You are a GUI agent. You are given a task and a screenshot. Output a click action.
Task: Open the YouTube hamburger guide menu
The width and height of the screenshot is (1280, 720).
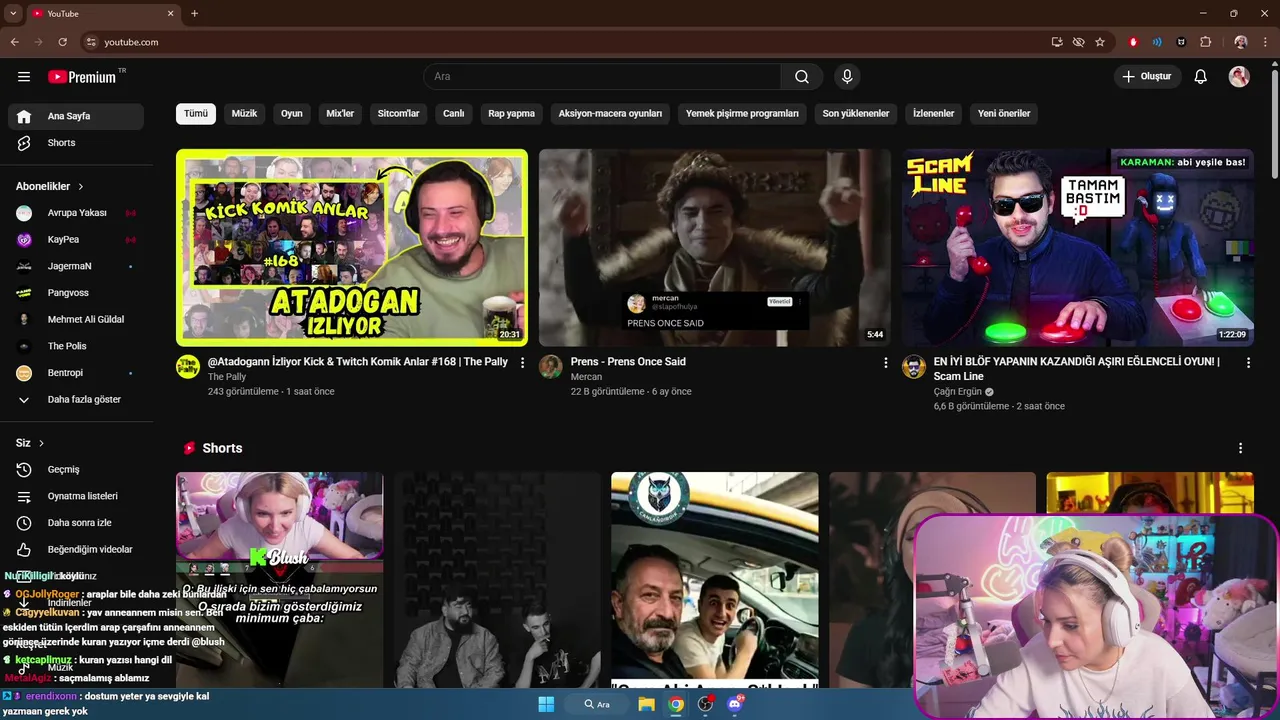tap(24, 77)
